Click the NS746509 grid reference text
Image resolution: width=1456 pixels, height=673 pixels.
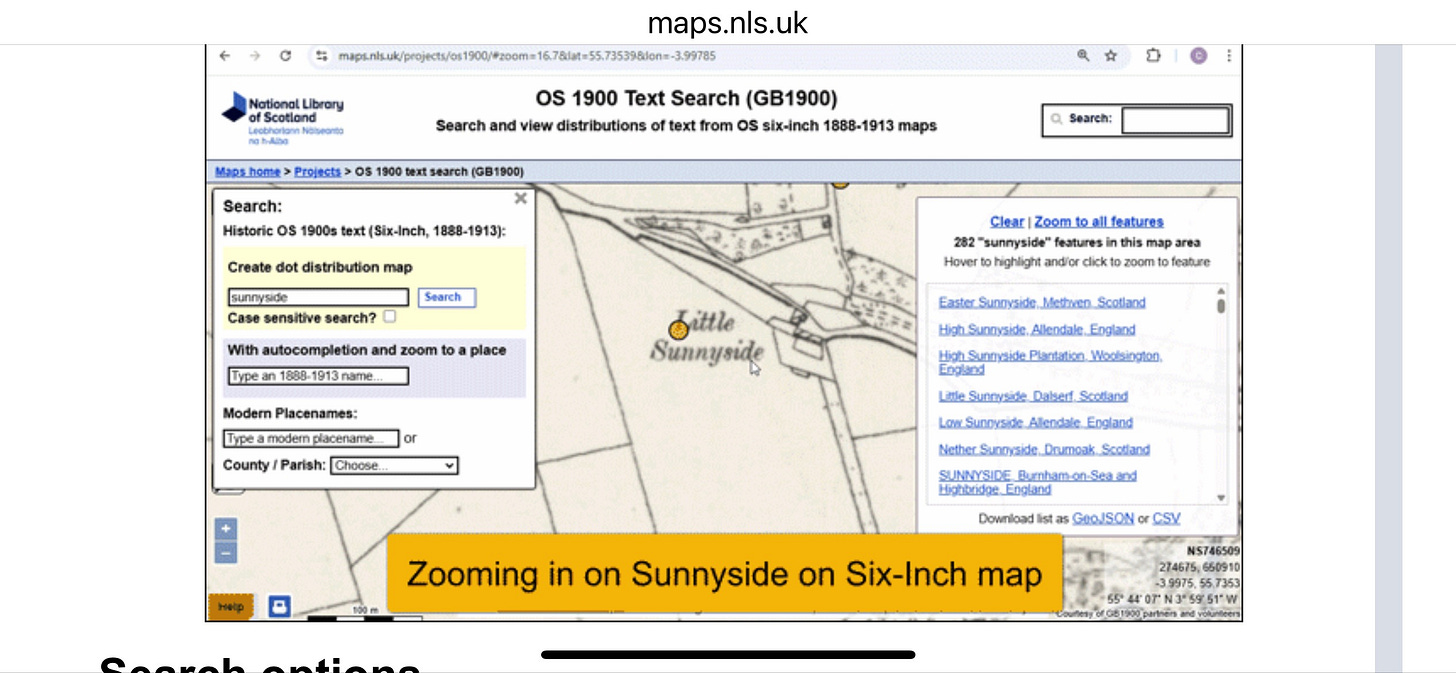(x=1213, y=551)
